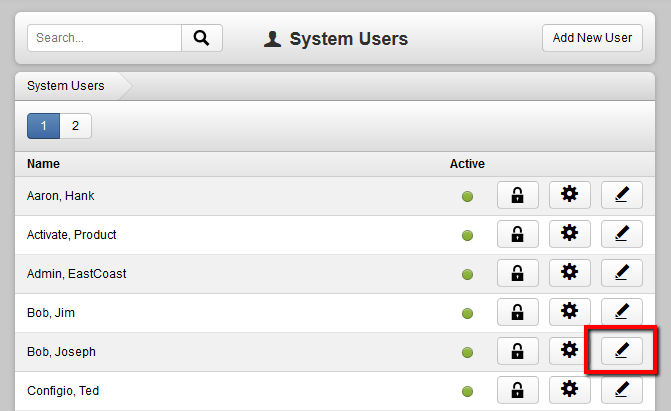The width and height of the screenshot is (671, 411).
Task: Edit Activate, Product via pencil icon
Action: coord(622,234)
